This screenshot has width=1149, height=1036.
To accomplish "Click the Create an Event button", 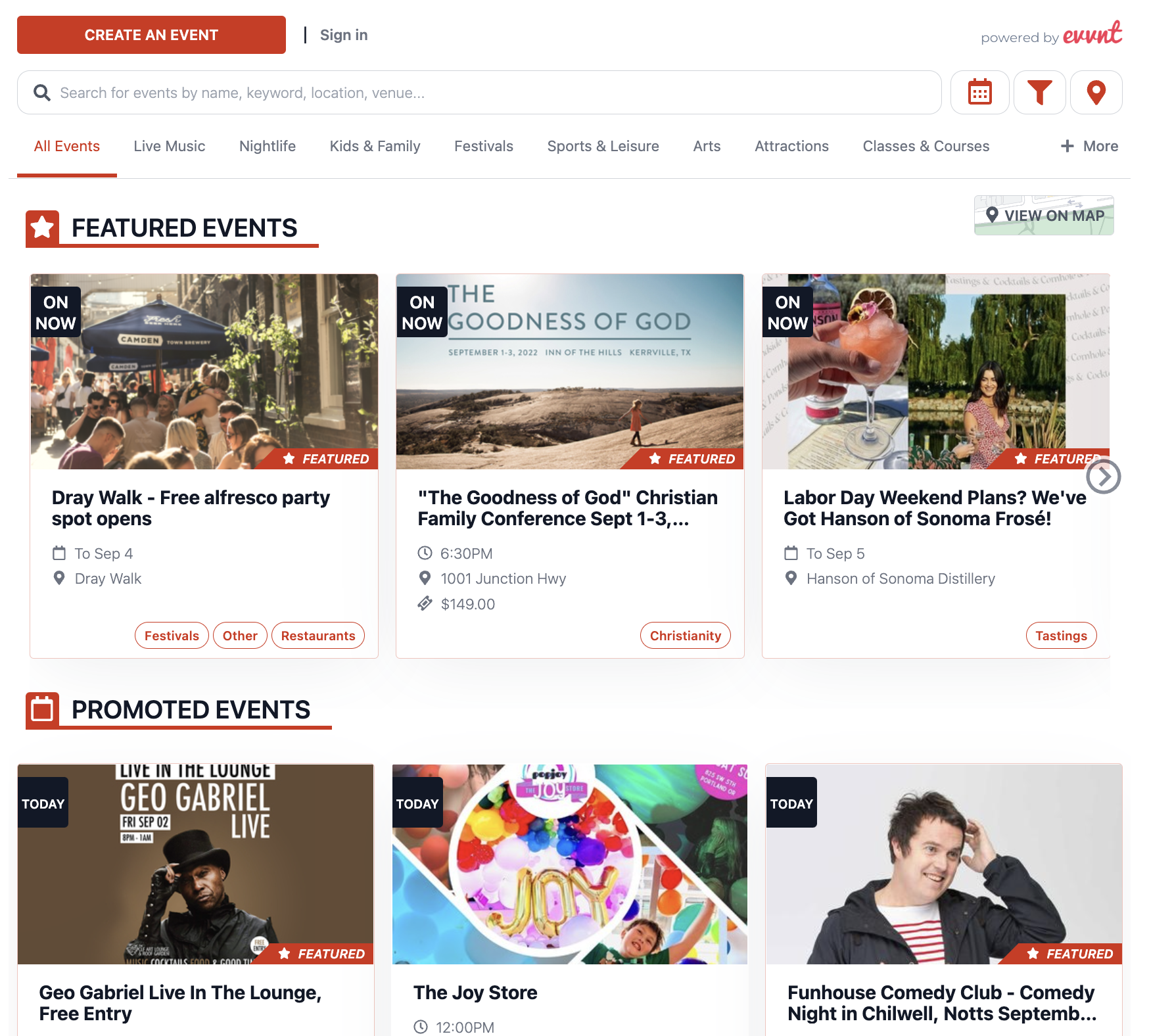I will [151, 35].
